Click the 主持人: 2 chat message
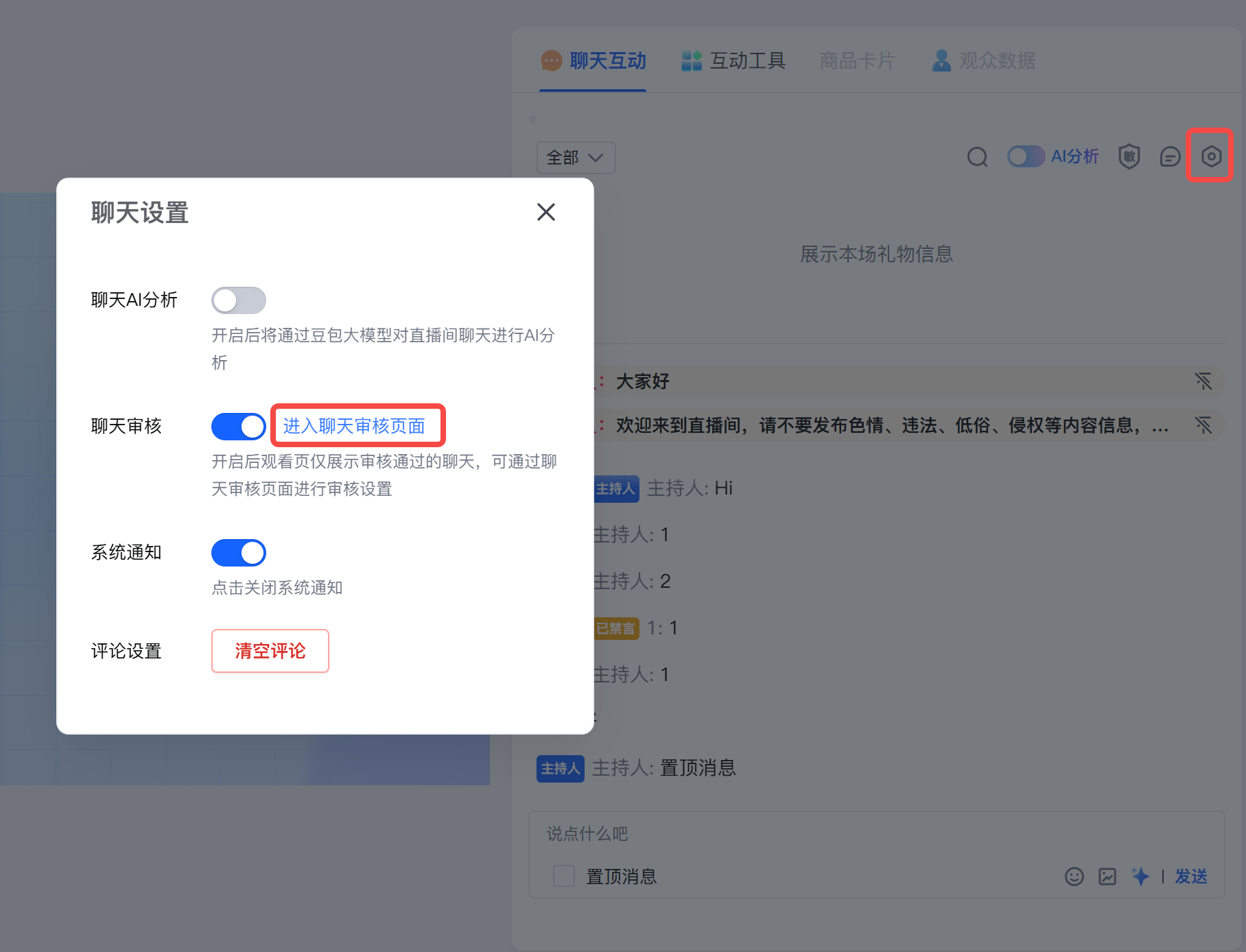The height and width of the screenshot is (952, 1246). point(631,582)
